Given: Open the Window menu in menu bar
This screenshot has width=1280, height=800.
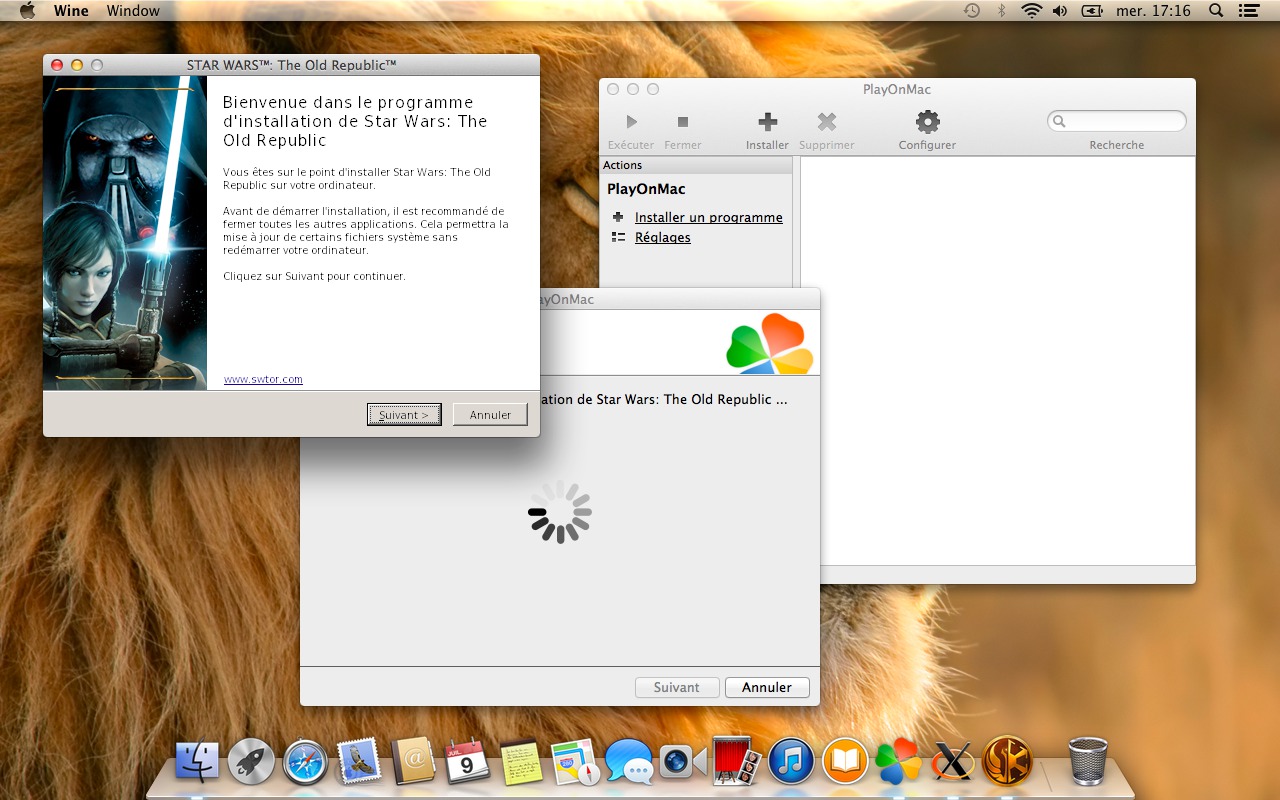Looking at the screenshot, I should [133, 11].
